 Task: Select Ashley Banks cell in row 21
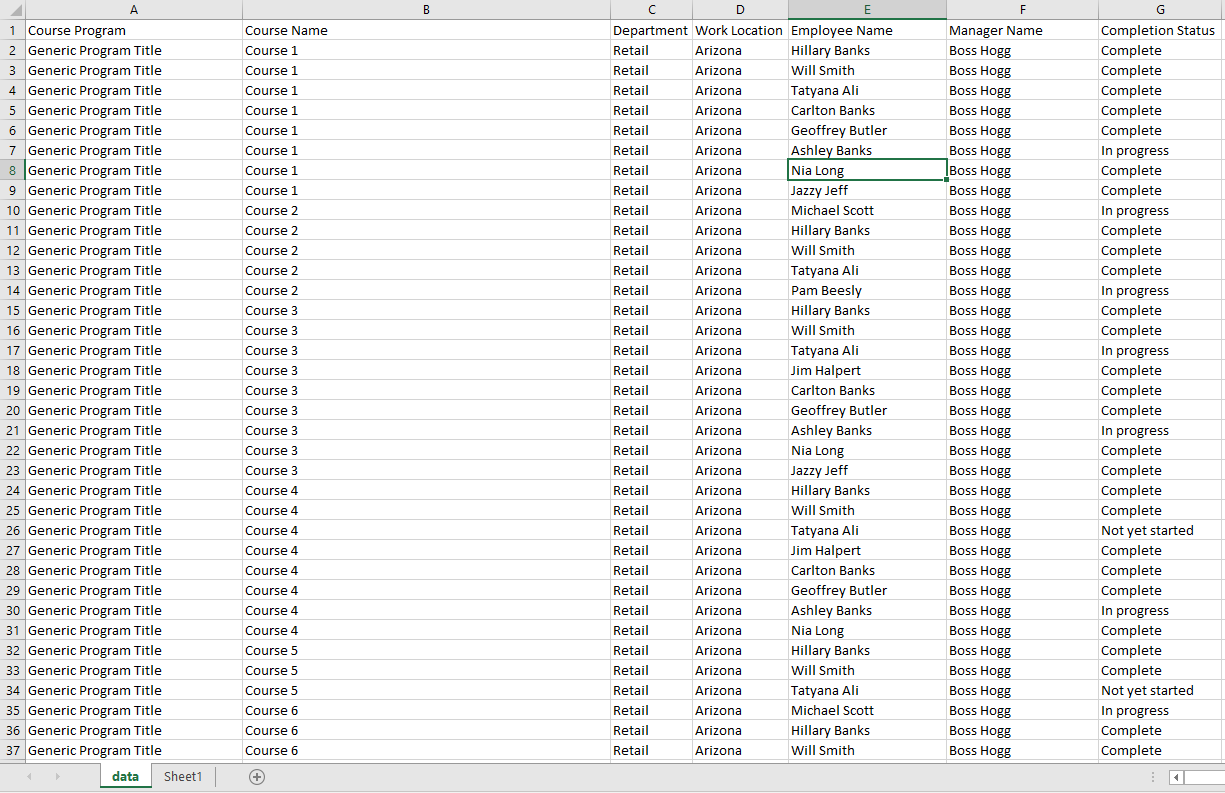(x=867, y=430)
